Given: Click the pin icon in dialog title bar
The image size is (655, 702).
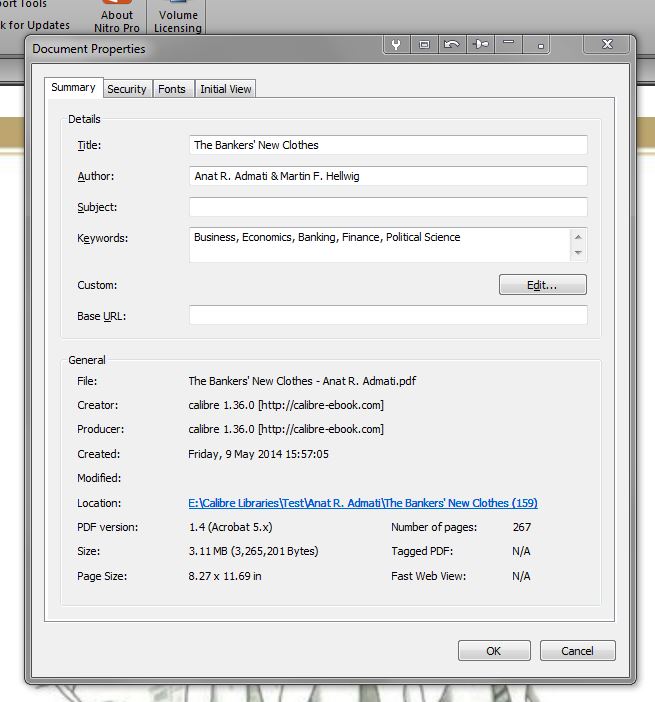Looking at the screenshot, I should [480, 44].
